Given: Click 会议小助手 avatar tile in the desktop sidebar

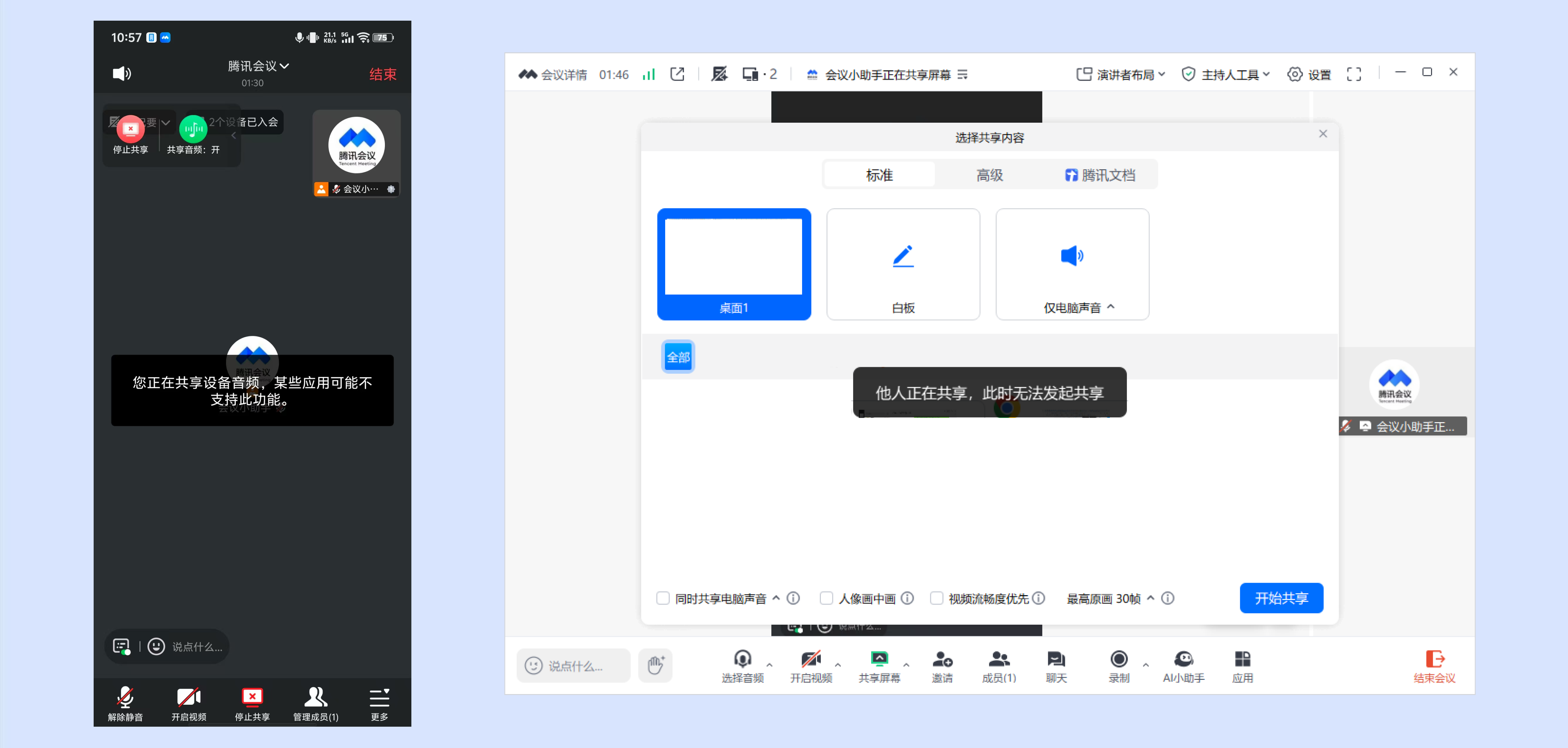Looking at the screenshot, I should (1394, 385).
